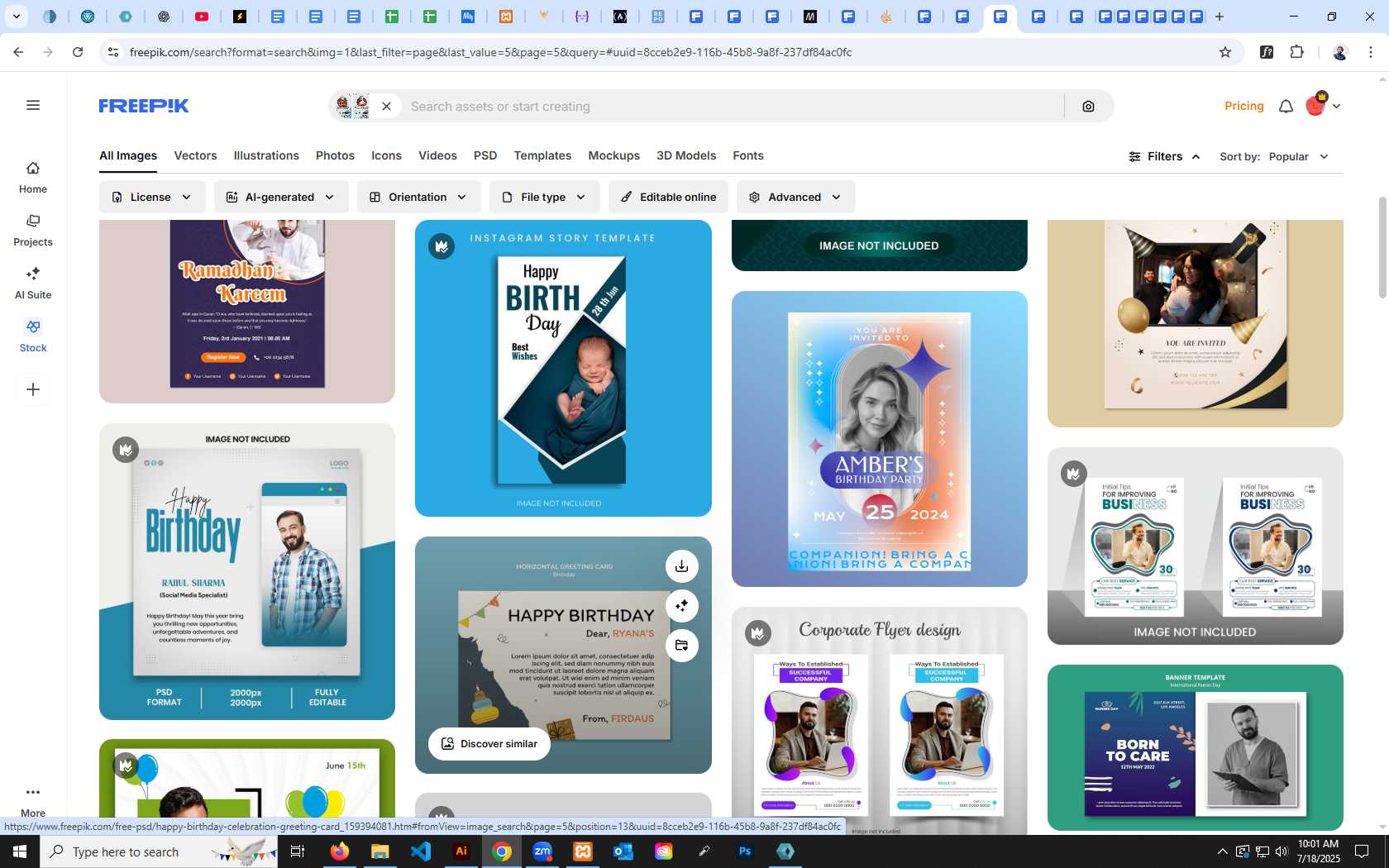Screen dimensions: 1389x868
Task: Open the user profile avatar menu
Action: click(1322, 105)
